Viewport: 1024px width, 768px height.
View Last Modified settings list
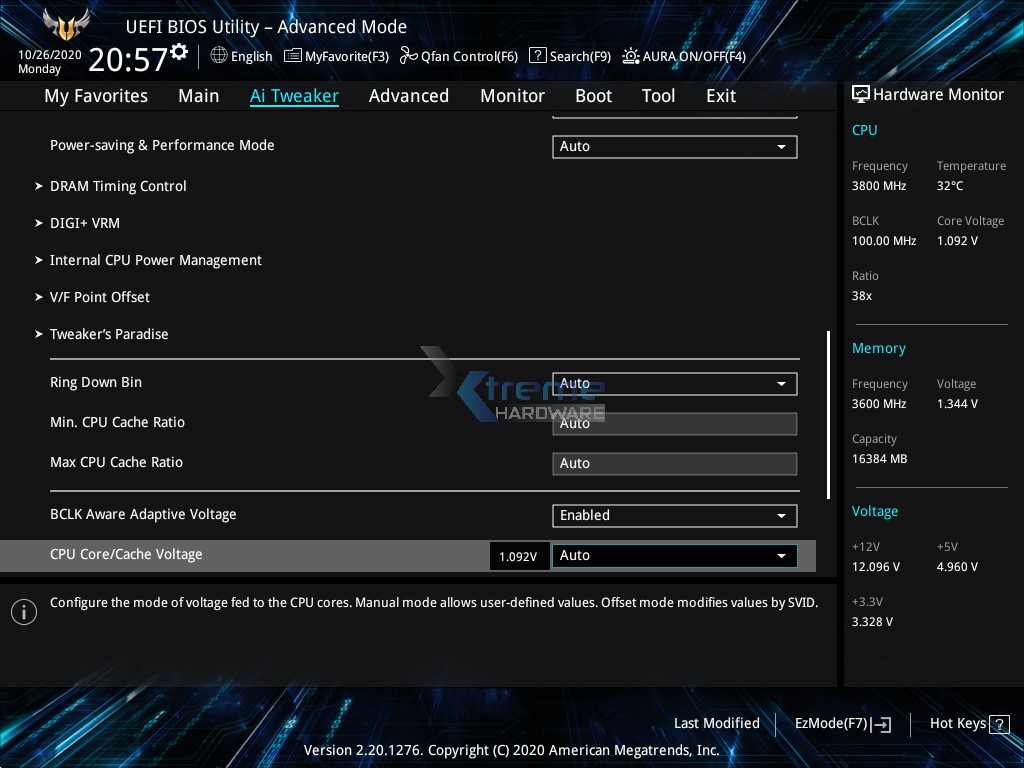pyautogui.click(x=717, y=723)
